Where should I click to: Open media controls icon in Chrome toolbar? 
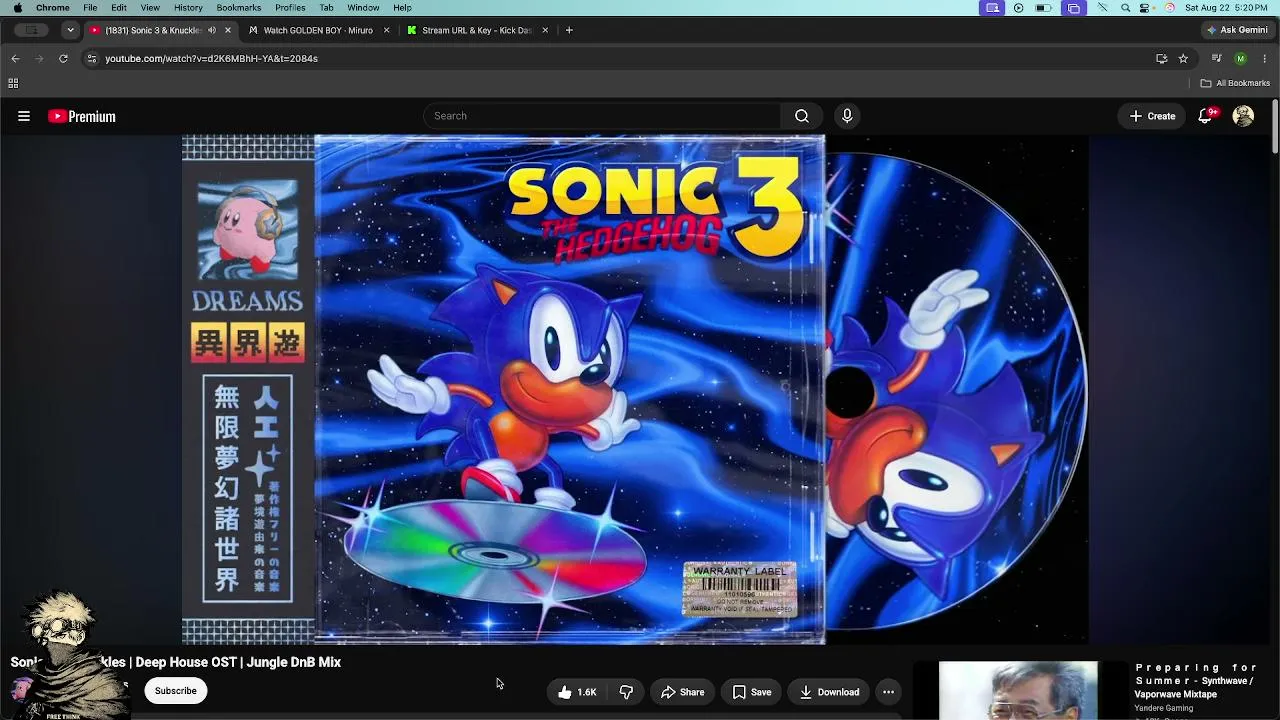click(1217, 58)
